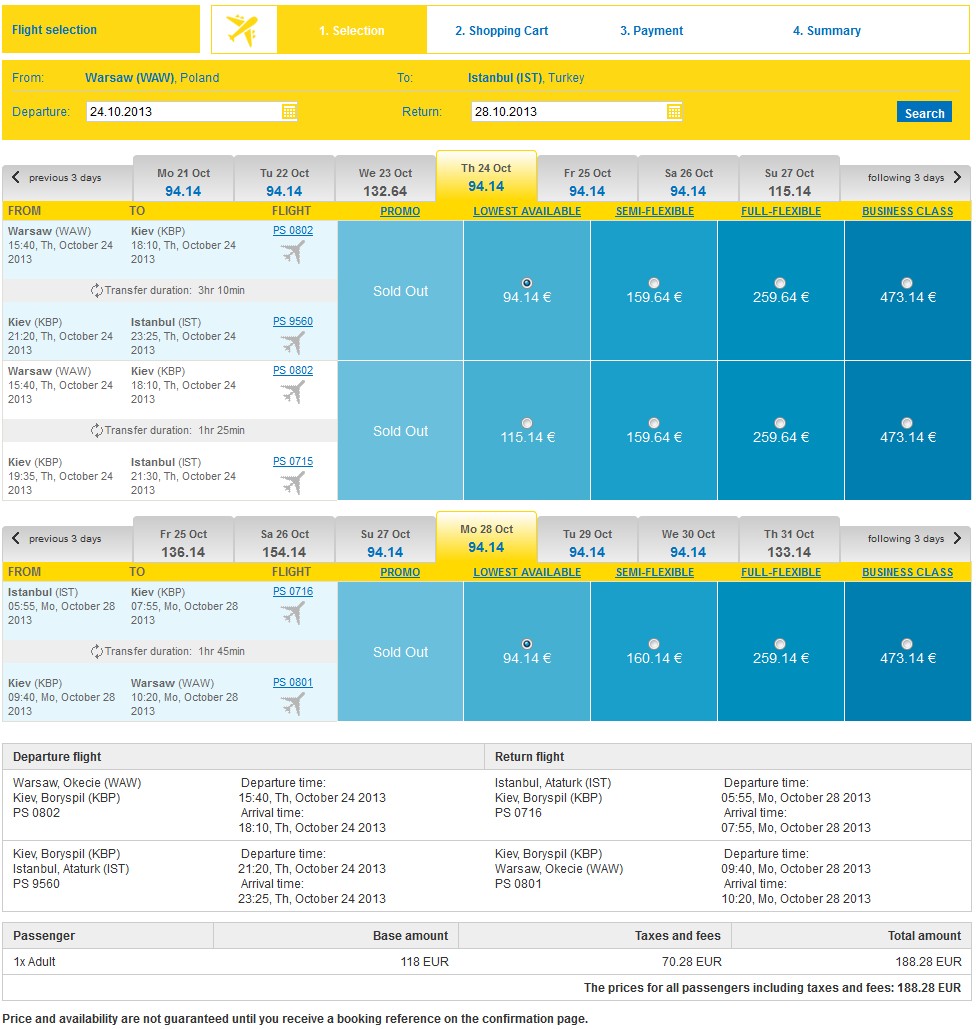Open the Return date calendar icon
976x1029 pixels.
(673, 112)
